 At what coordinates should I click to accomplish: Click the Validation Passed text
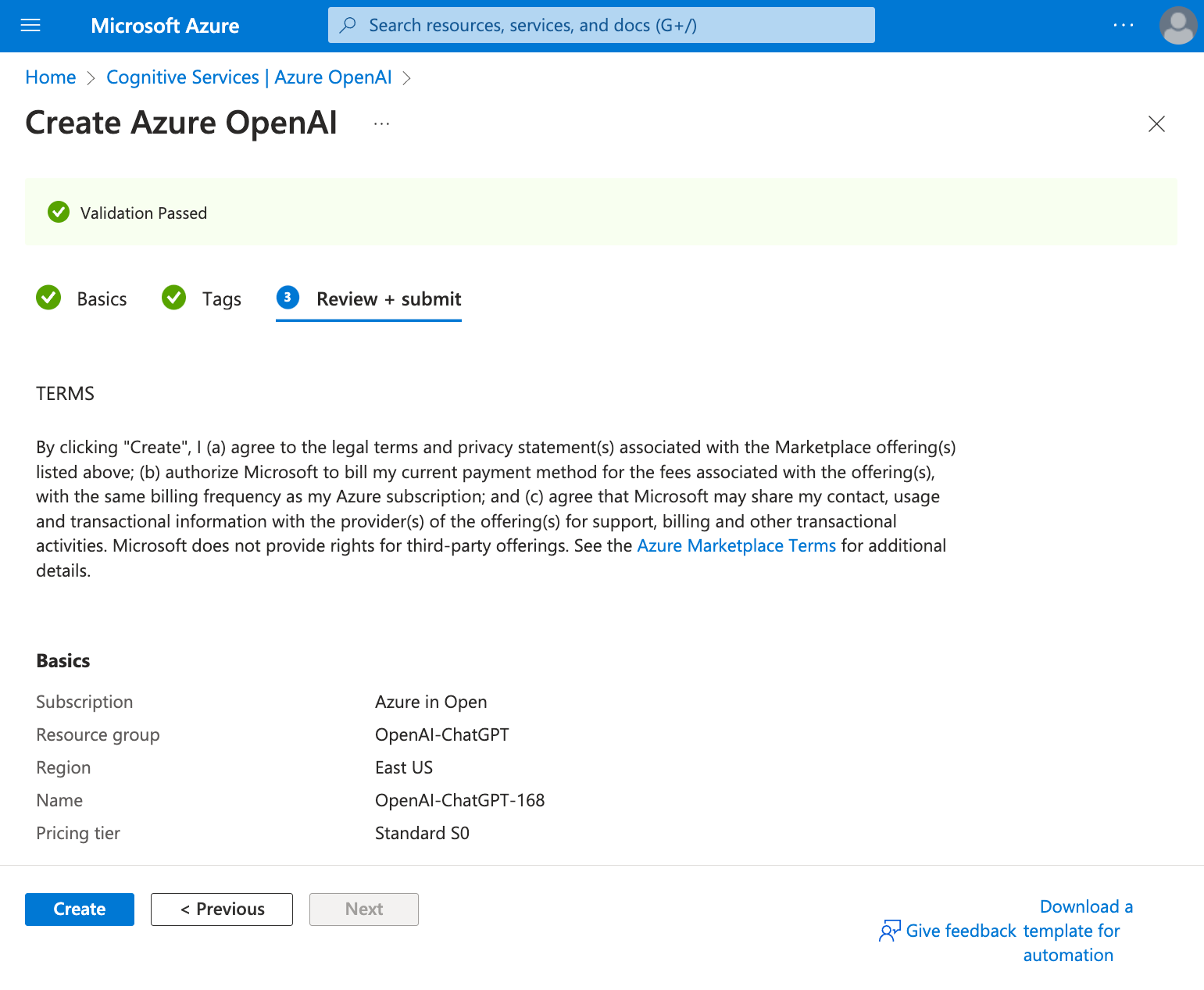coord(144,213)
